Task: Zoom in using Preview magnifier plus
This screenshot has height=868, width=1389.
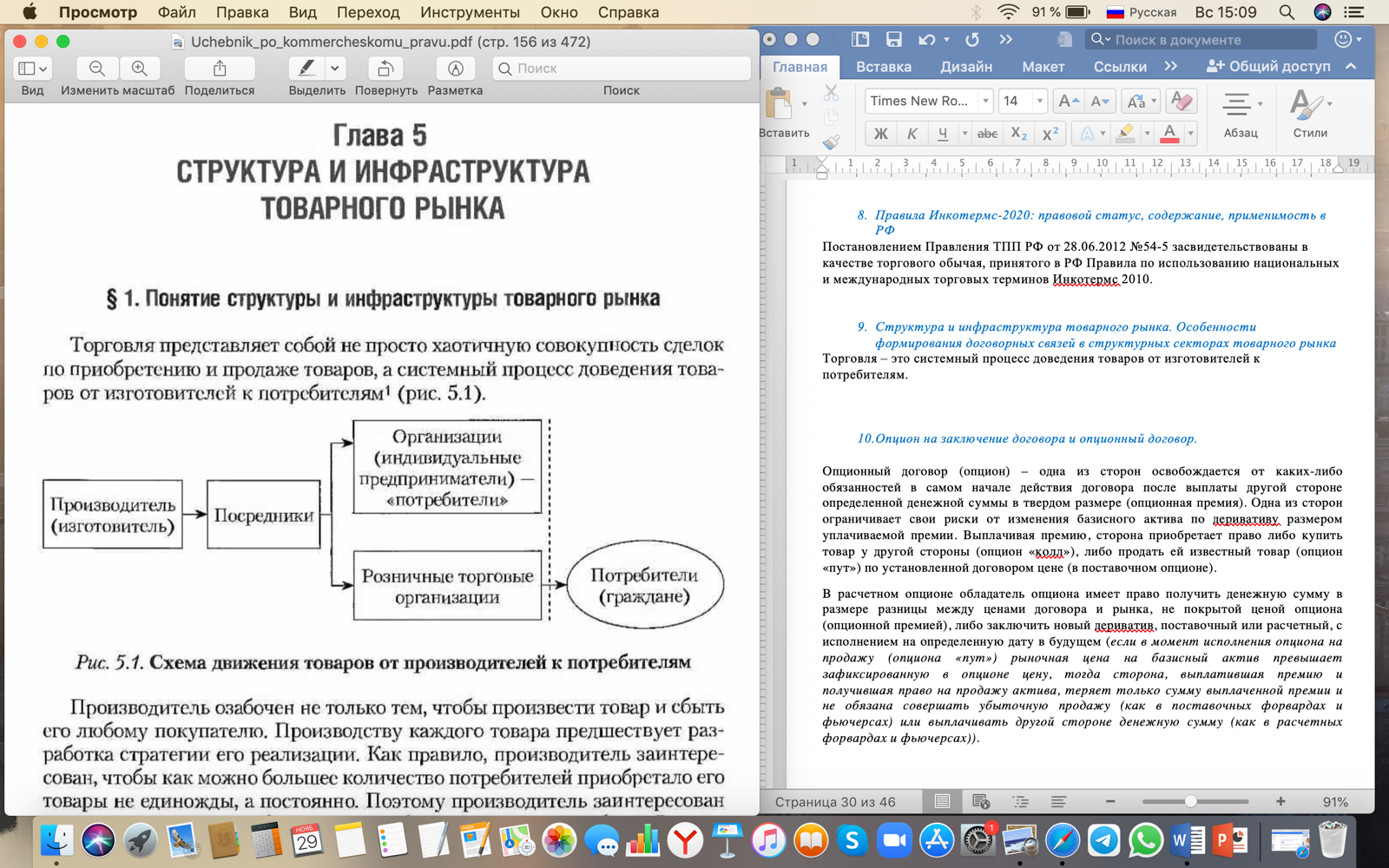Action: tap(139, 69)
